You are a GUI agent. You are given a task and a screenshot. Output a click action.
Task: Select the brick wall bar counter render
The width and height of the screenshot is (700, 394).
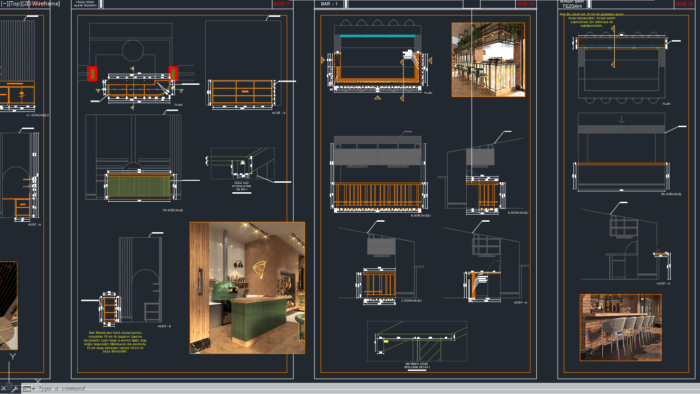pyautogui.click(x=621, y=327)
